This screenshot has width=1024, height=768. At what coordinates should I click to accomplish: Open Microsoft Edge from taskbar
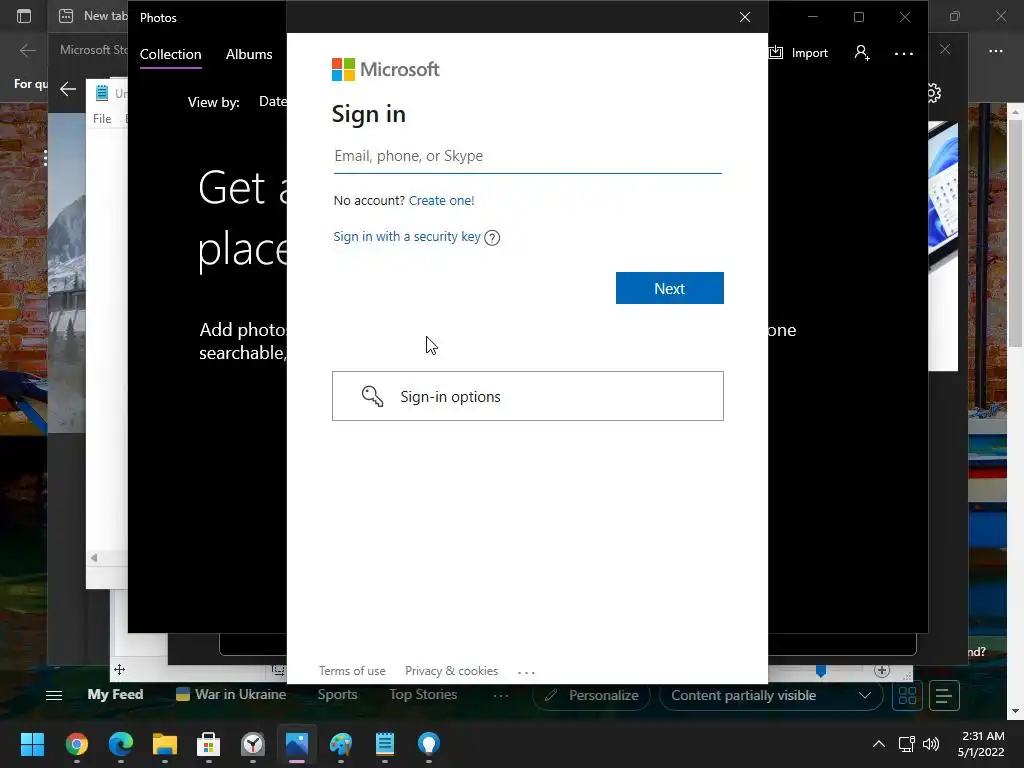click(121, 744)
